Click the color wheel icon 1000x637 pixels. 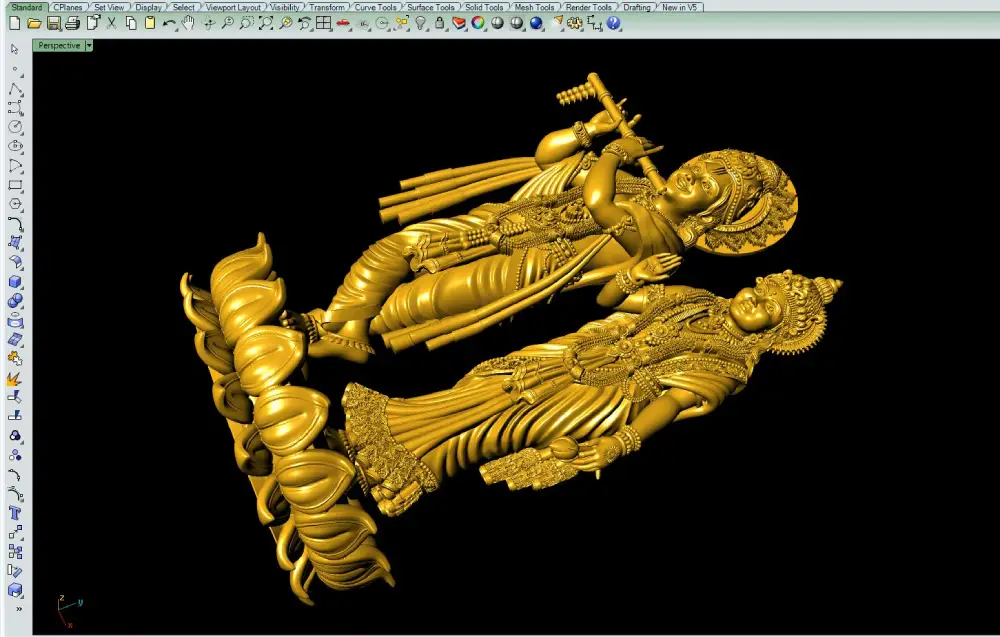coord(478,24)
